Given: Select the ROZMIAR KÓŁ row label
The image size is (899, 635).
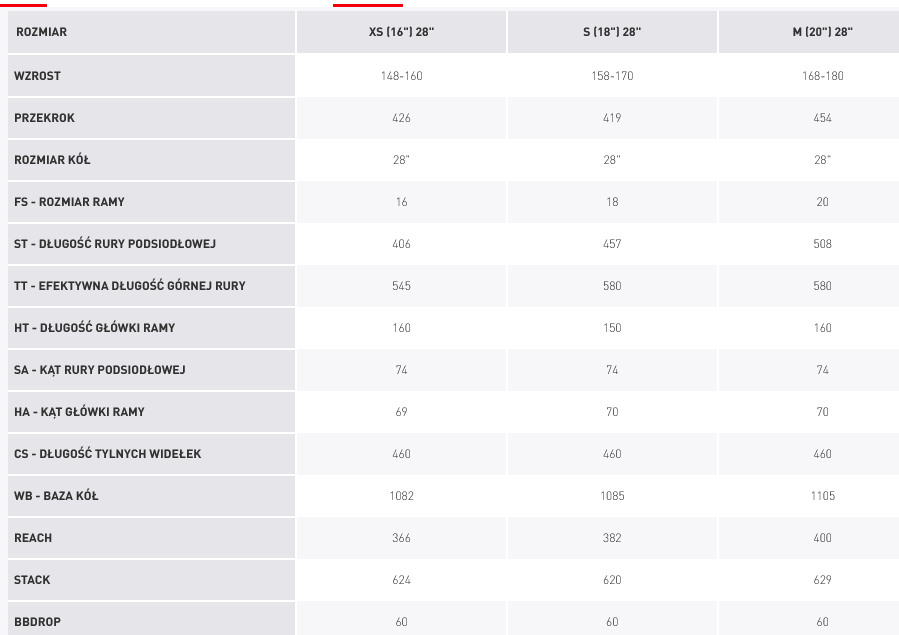Looking at the screenshot, I should coord(52,160).
